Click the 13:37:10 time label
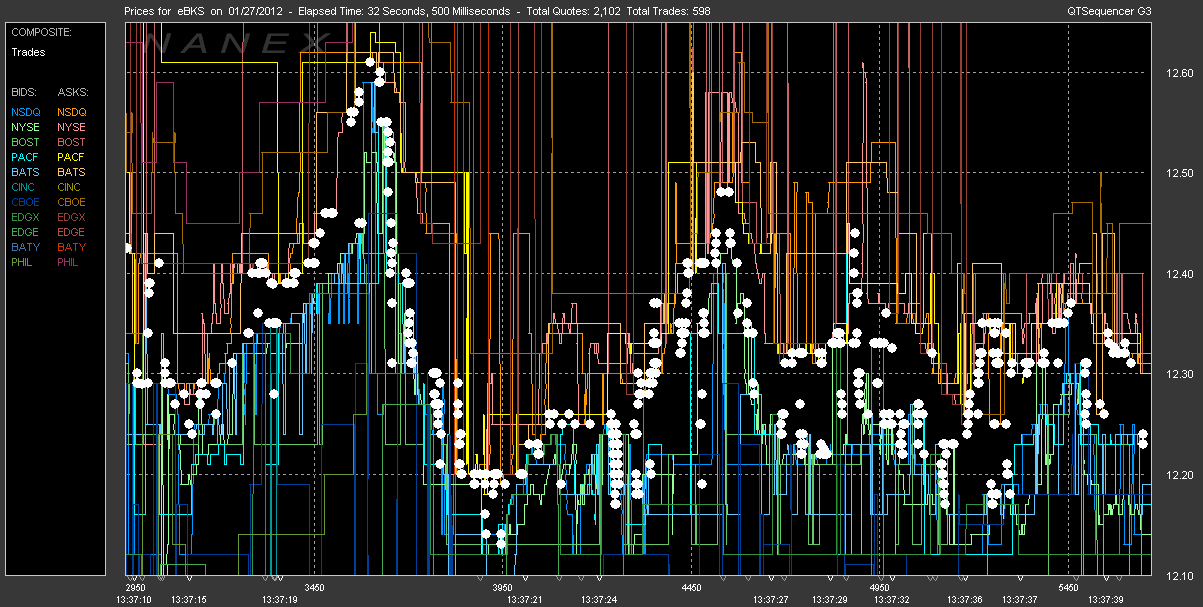 coord(133,600)
